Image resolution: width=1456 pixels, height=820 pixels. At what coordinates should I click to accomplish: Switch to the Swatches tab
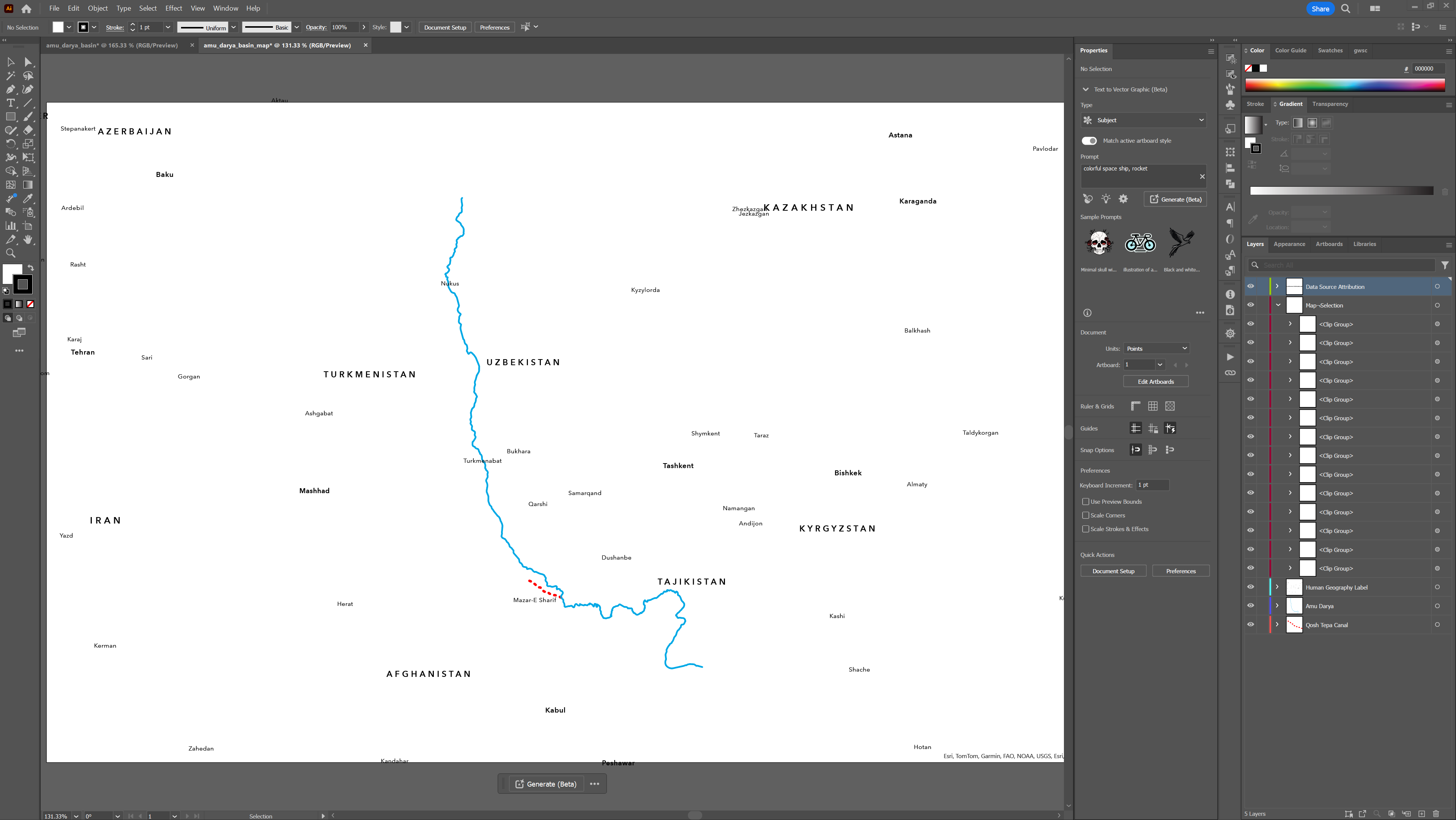click(x=1330, y=50)
